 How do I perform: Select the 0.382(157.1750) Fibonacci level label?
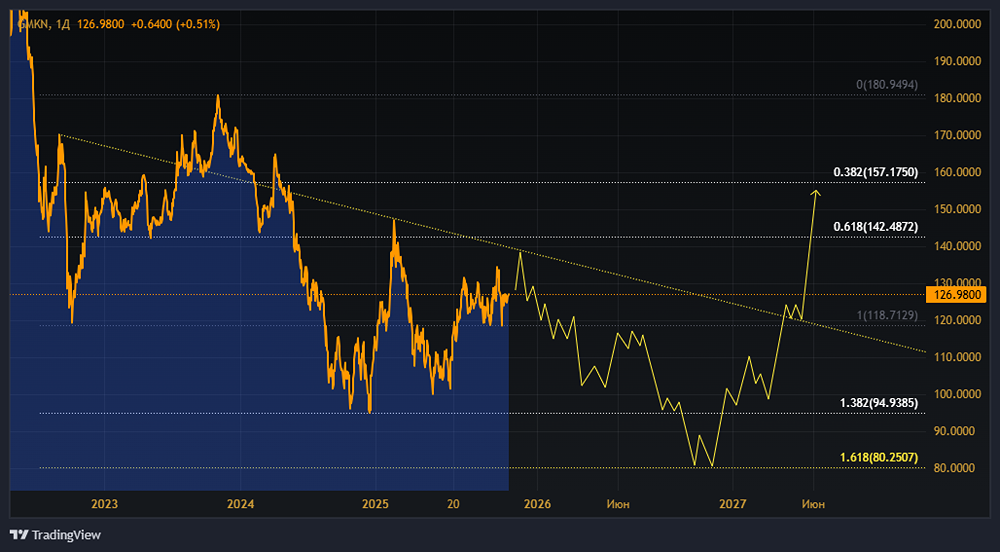click(875, 172)
